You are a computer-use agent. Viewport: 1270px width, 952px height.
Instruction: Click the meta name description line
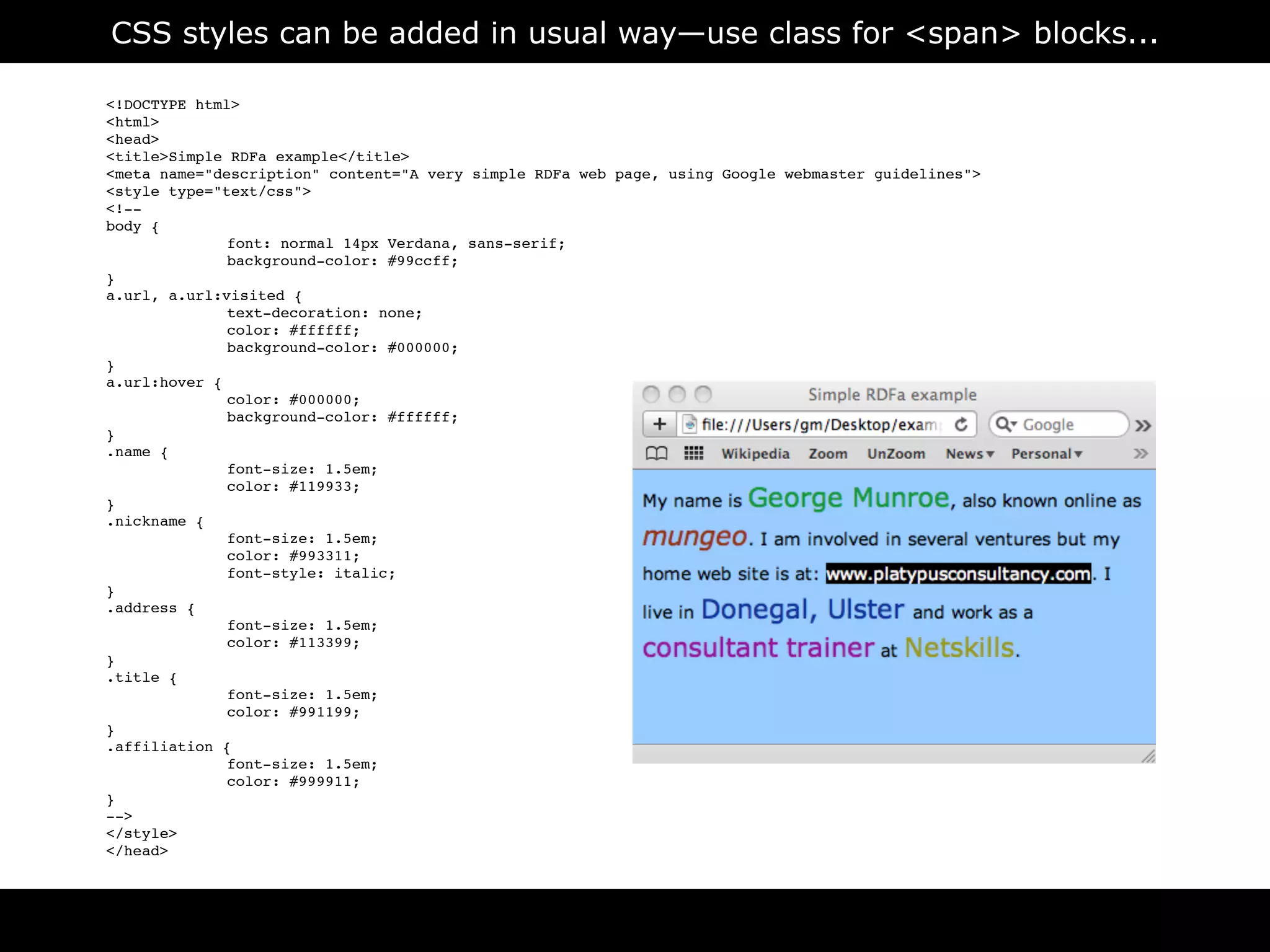coord(543,174)
